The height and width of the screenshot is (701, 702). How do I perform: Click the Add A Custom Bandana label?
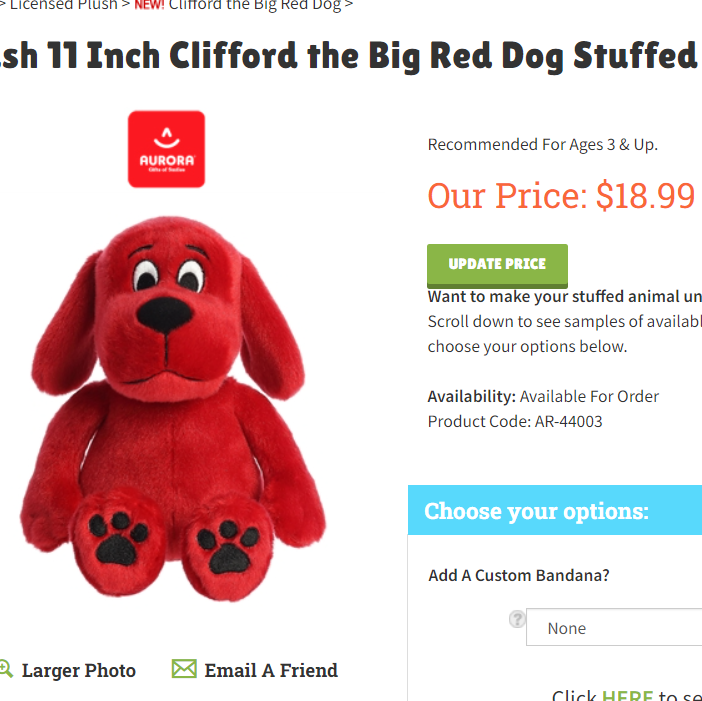(x=519, y=575)
